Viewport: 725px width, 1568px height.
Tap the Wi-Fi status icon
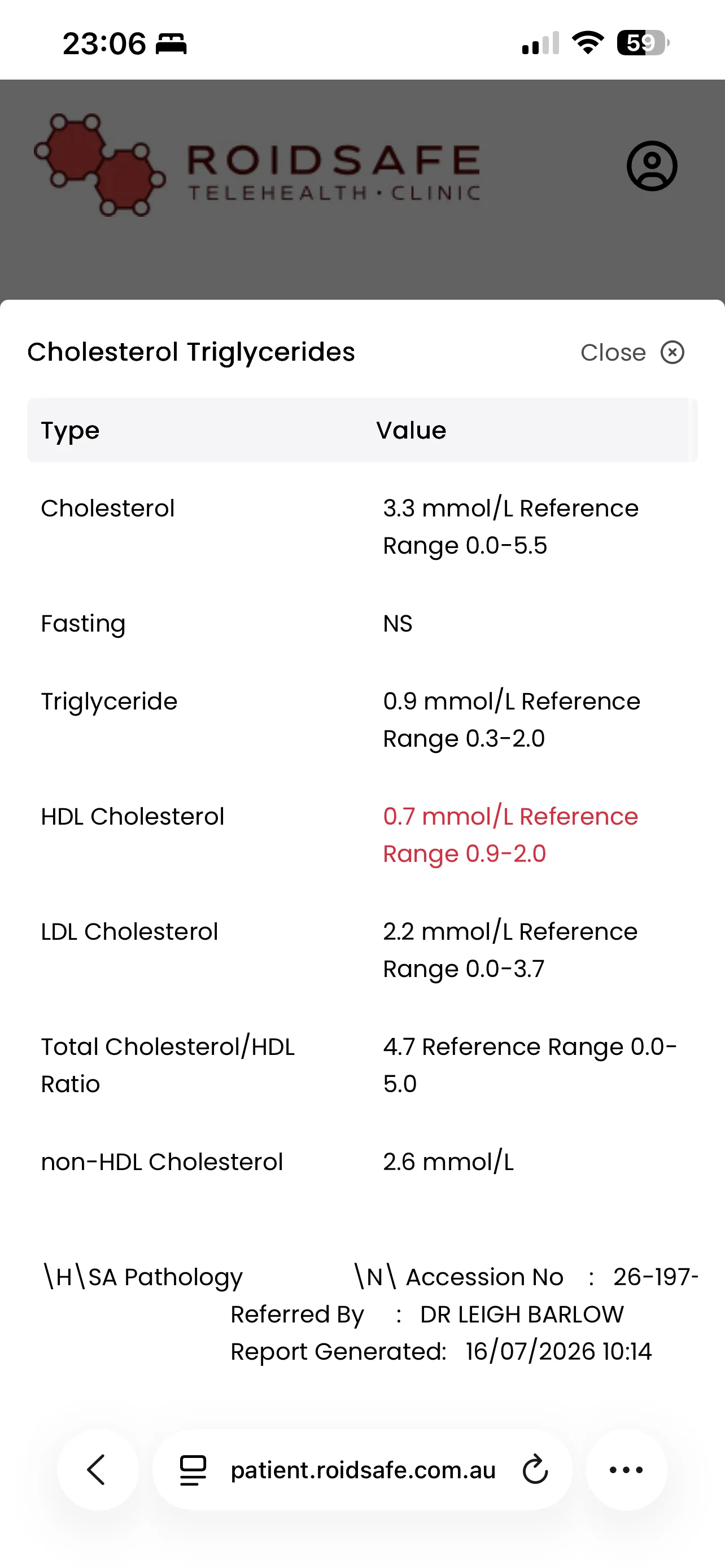pyautogui.click(x=588, y=42)
